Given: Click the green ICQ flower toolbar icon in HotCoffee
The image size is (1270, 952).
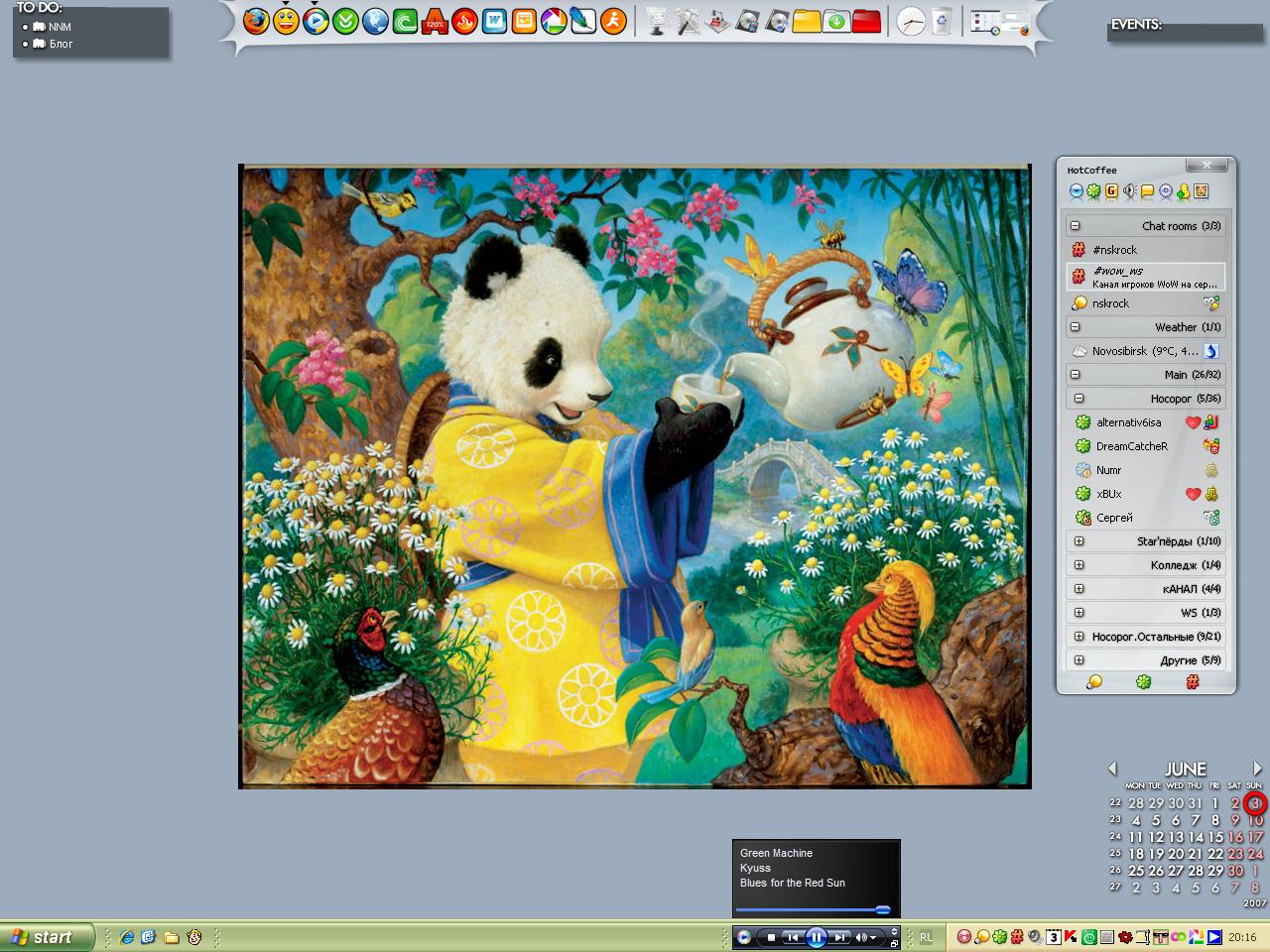Looking at the screenshot, I should tap(1093, 191).
